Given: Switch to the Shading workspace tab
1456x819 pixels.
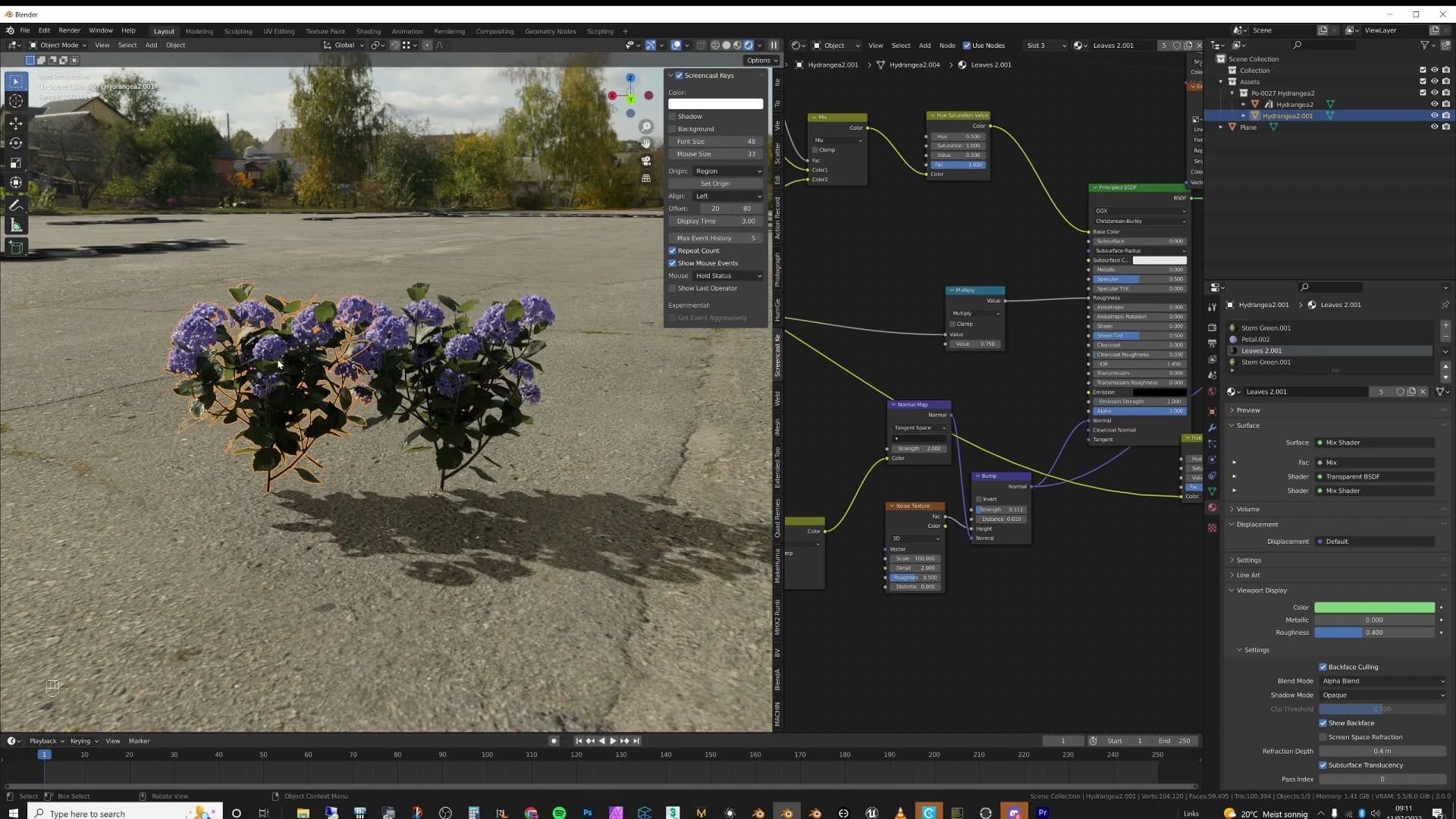Looking at the screenshot, I should [x=368, y=31].
